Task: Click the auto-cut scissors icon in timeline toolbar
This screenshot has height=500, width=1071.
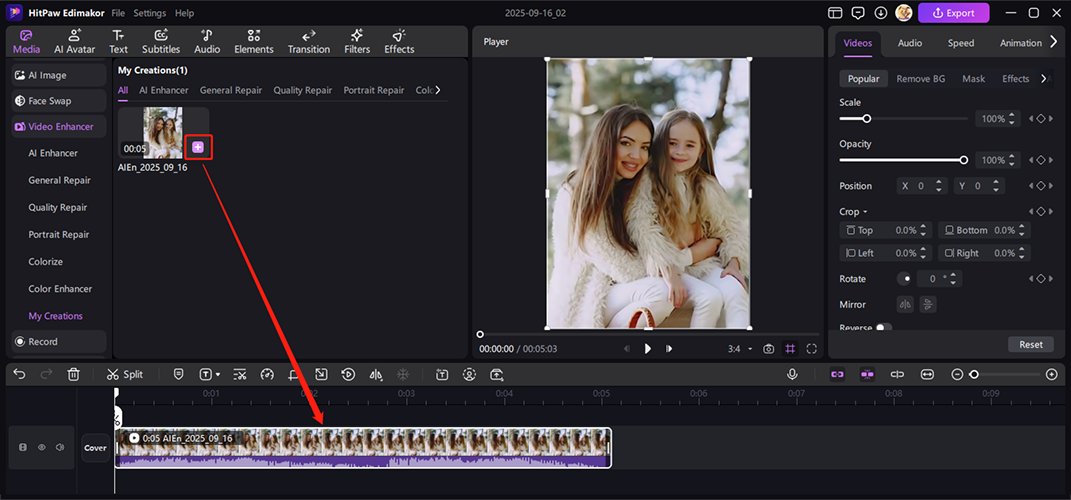Action: point(240,374)
